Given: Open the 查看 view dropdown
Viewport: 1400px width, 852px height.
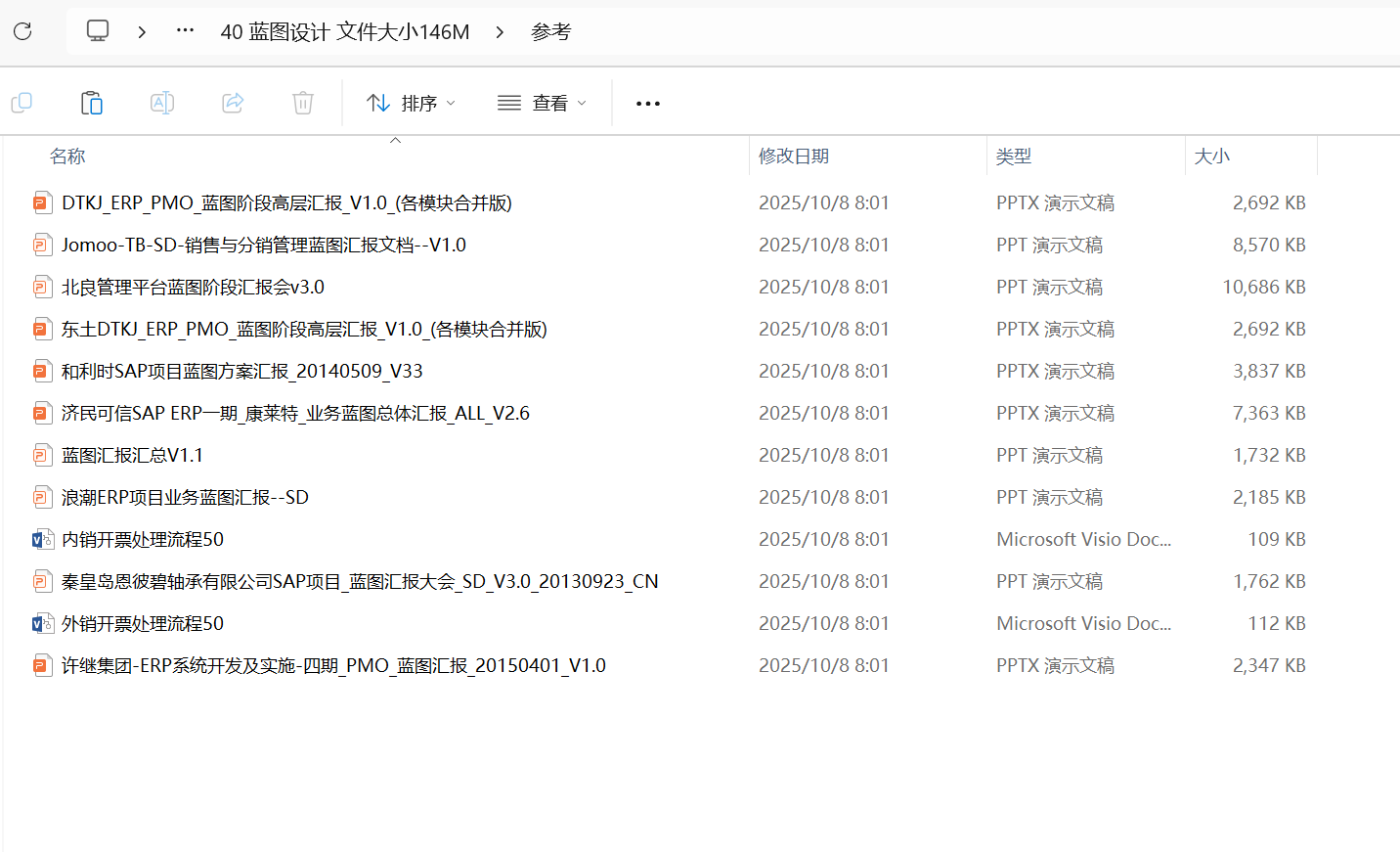Looking at the screenshot, I should (x=543, y=103).
